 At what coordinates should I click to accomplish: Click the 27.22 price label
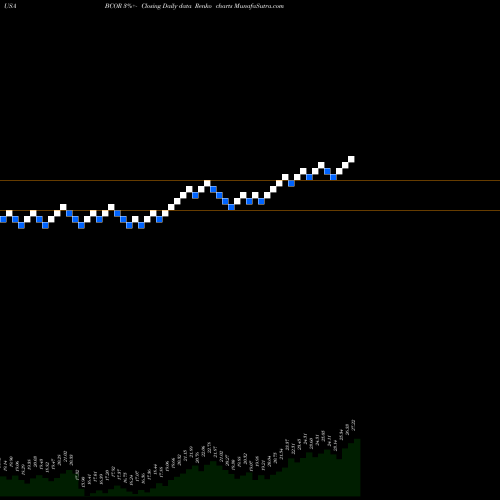point(353,425)
